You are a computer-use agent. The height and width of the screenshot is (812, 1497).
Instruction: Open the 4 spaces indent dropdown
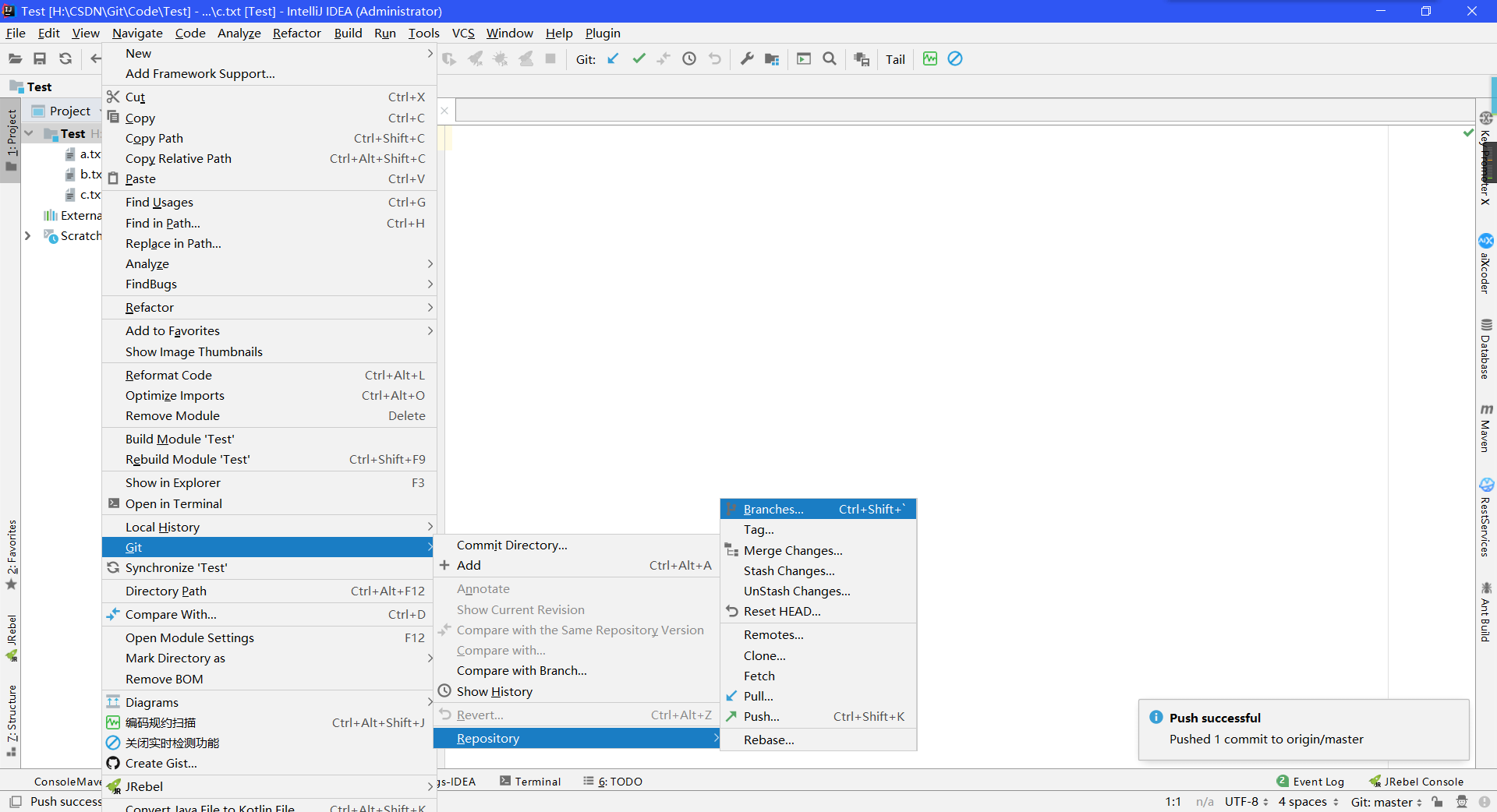coord(1308,802)
